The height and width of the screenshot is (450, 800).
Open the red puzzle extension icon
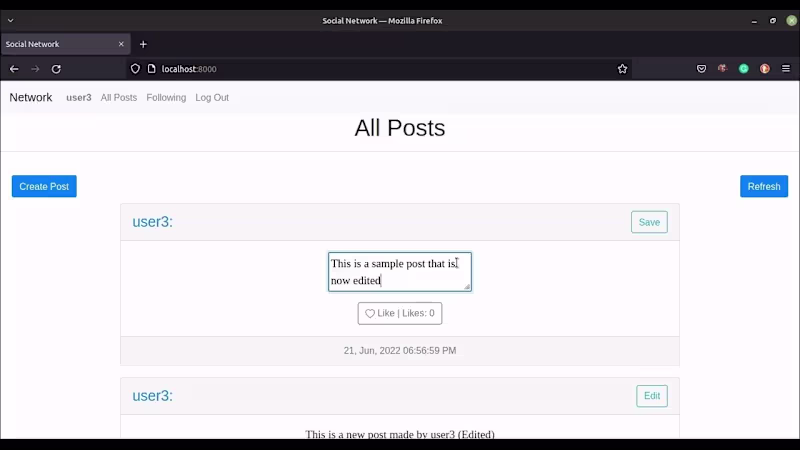[x=722, y=68]
